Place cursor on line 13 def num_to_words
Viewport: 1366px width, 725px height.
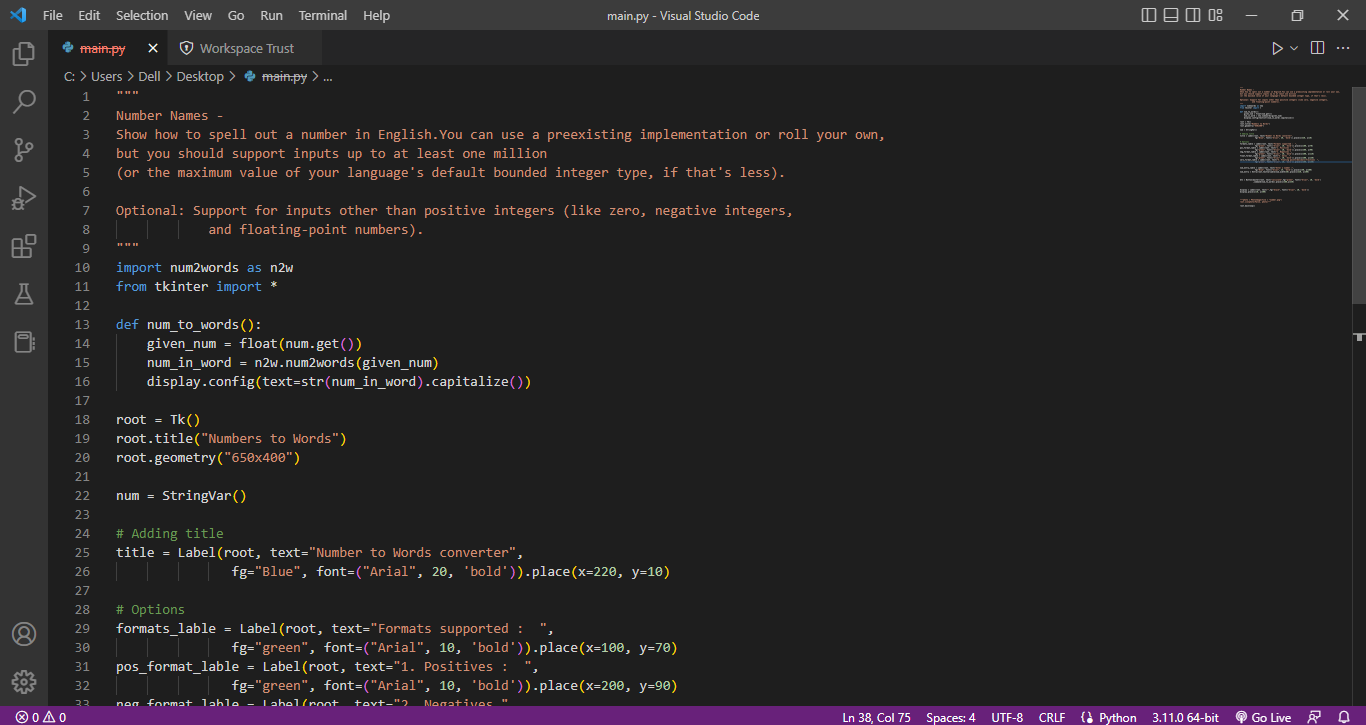point(188,325)
